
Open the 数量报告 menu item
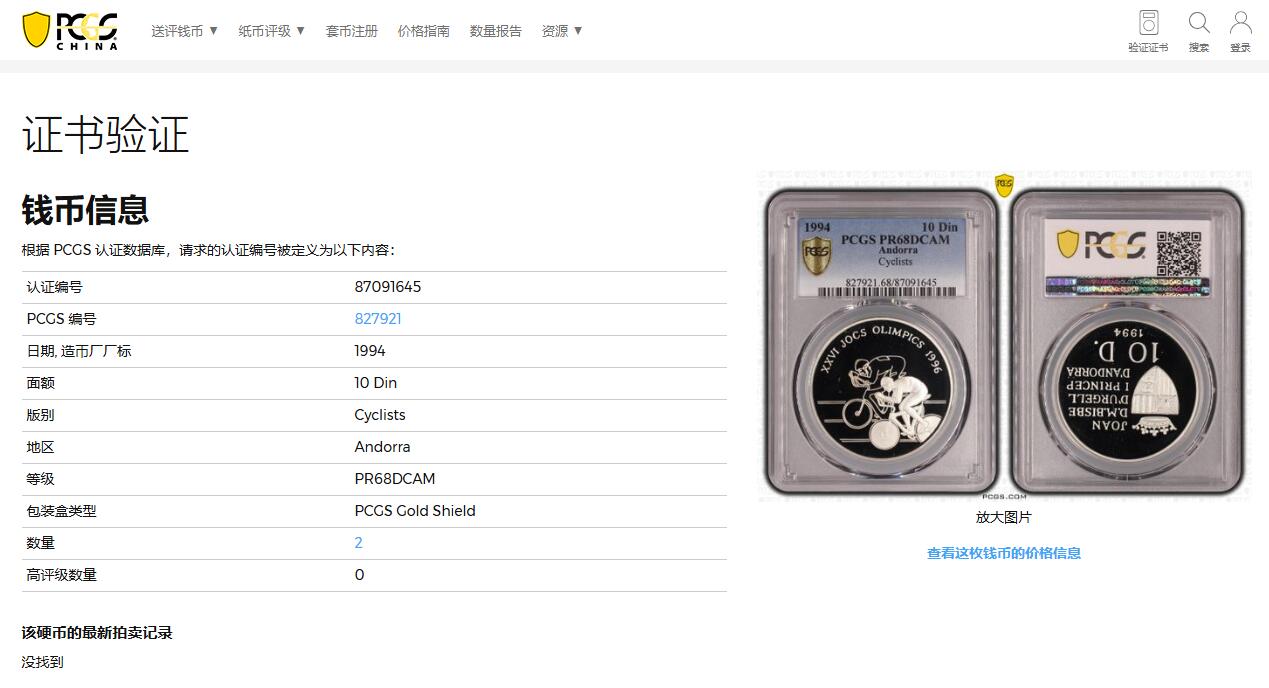(496, 31)
